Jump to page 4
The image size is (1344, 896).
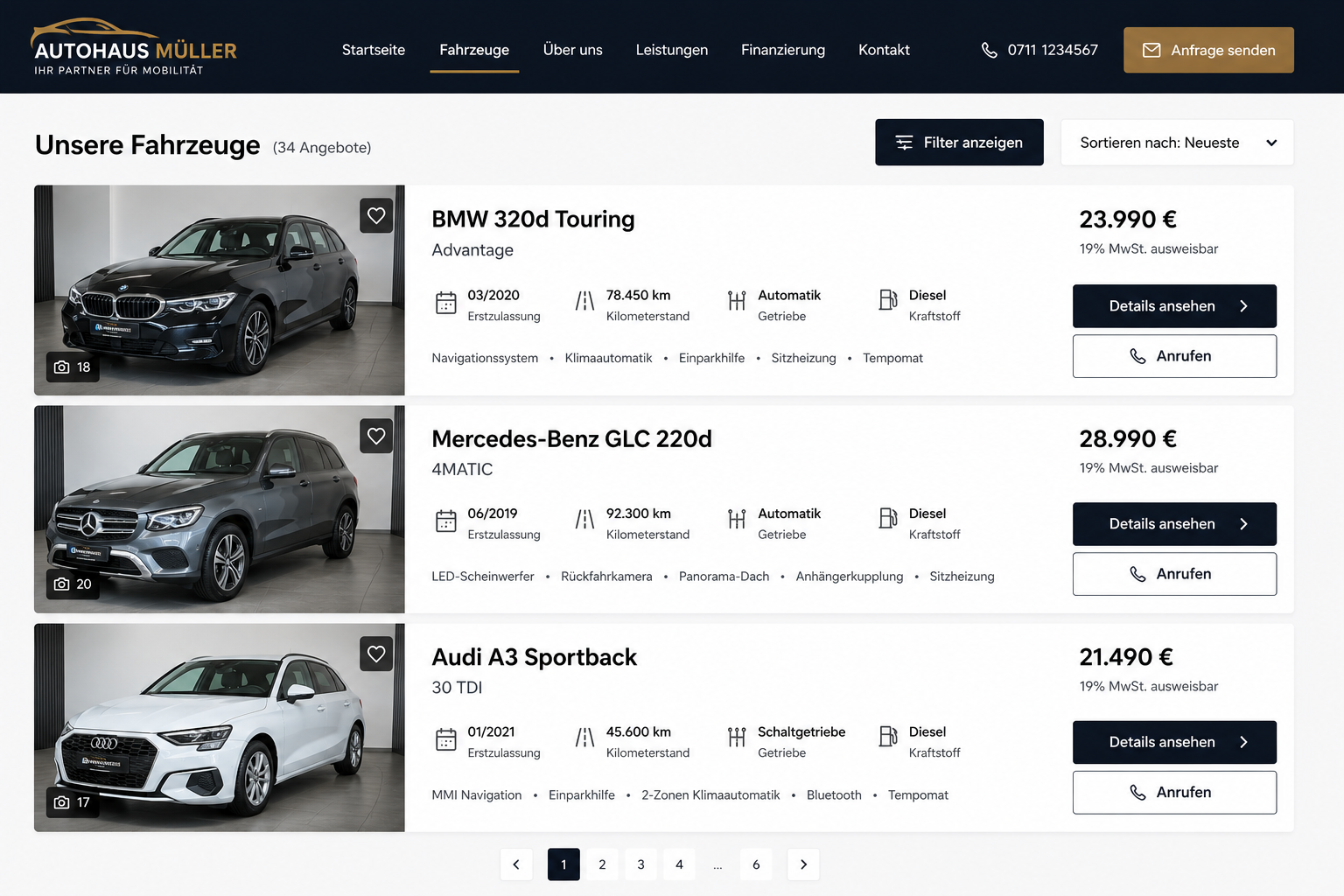(x=679, y=864)
